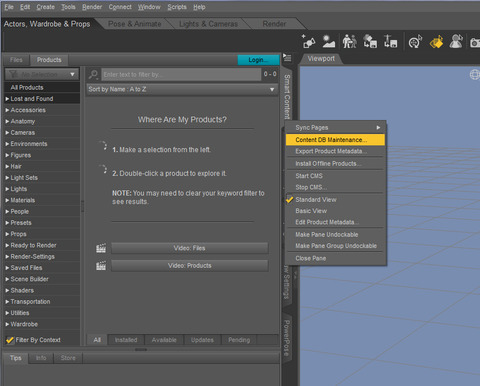The width and height of the screenshot is (480, 386).
Task: Toggle the Filter By Context checkbox
Action: click(x=10, y=340)
